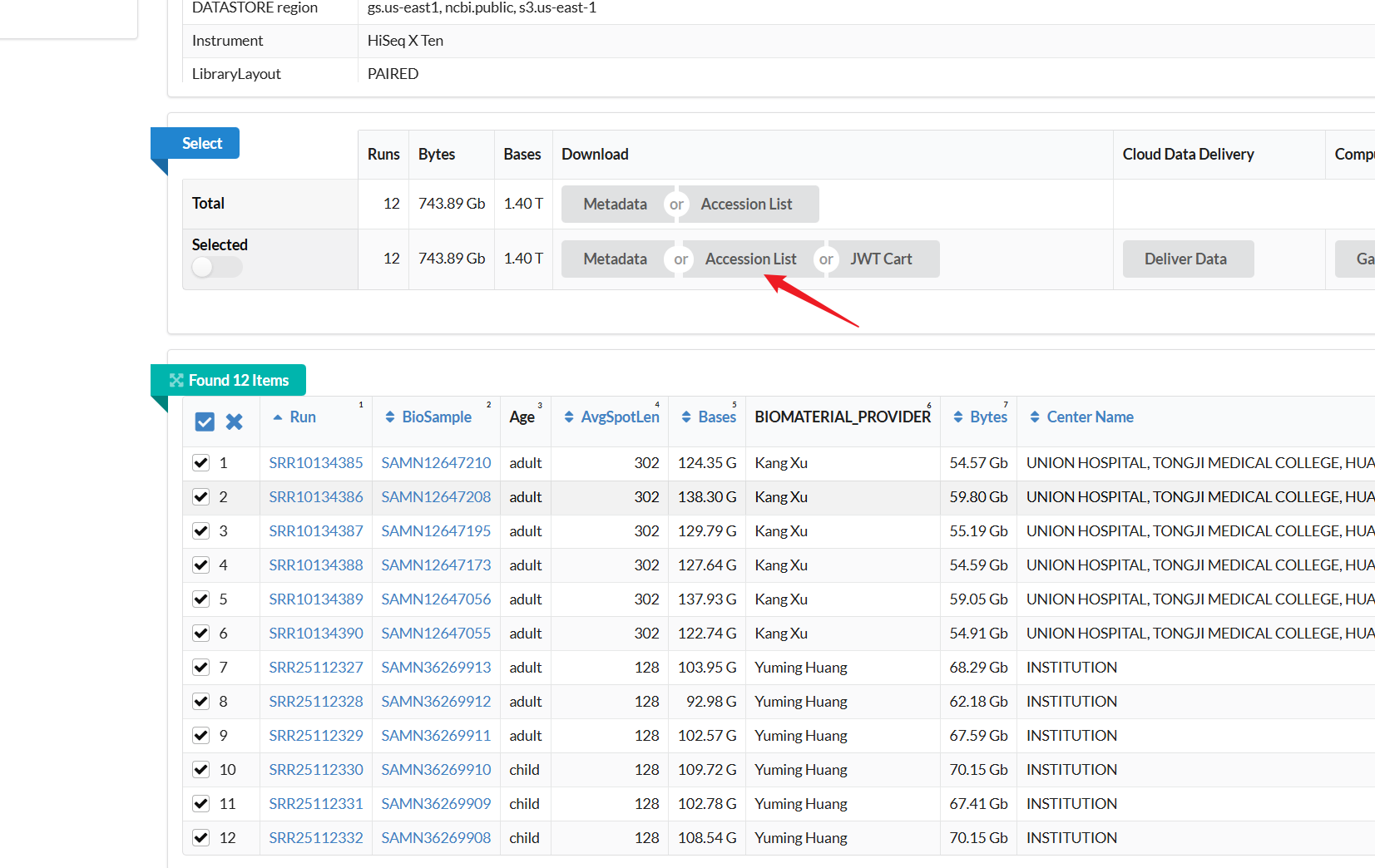1375x868 pixels.
Task: Open BioSample SAMN36269913 link
Action: tap(436, 668)
